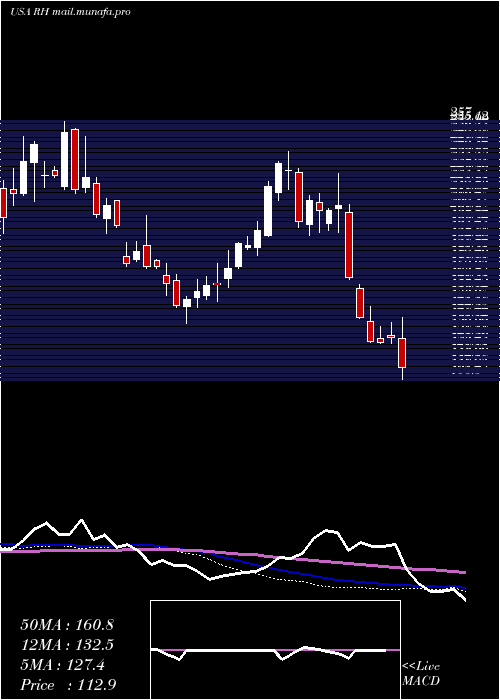Click the 5MA : 127.4 value
500x700 pixels.
[63, 665]
